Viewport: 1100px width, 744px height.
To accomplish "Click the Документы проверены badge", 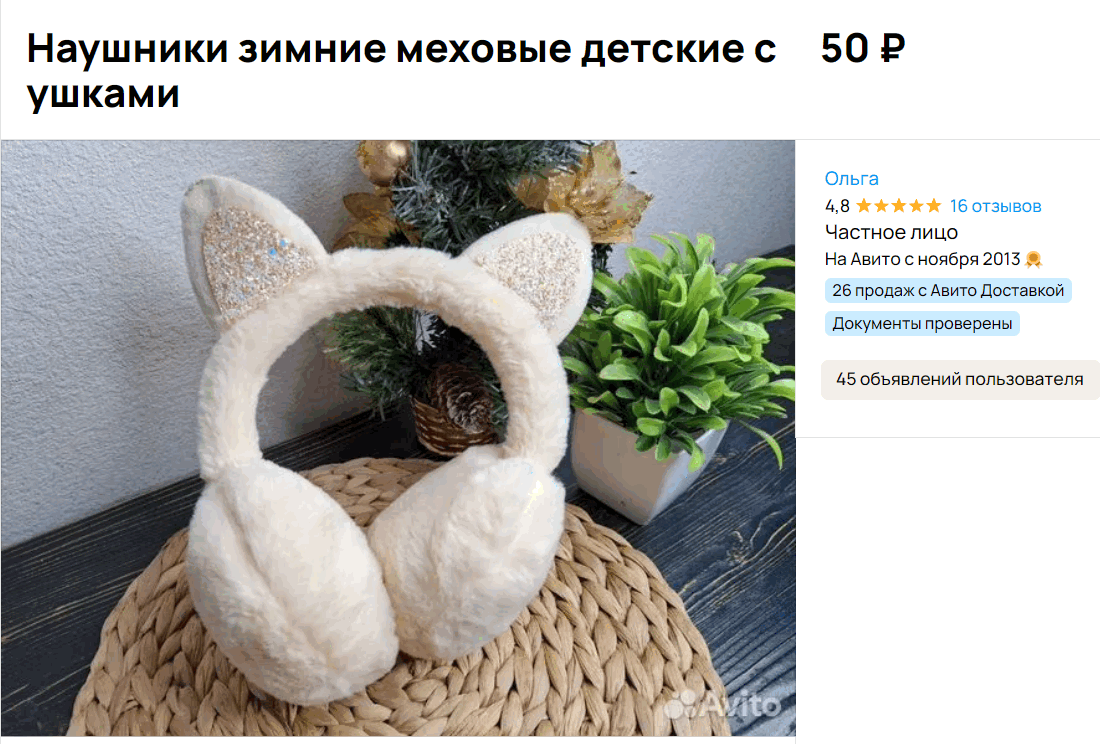I will [922, 323].
